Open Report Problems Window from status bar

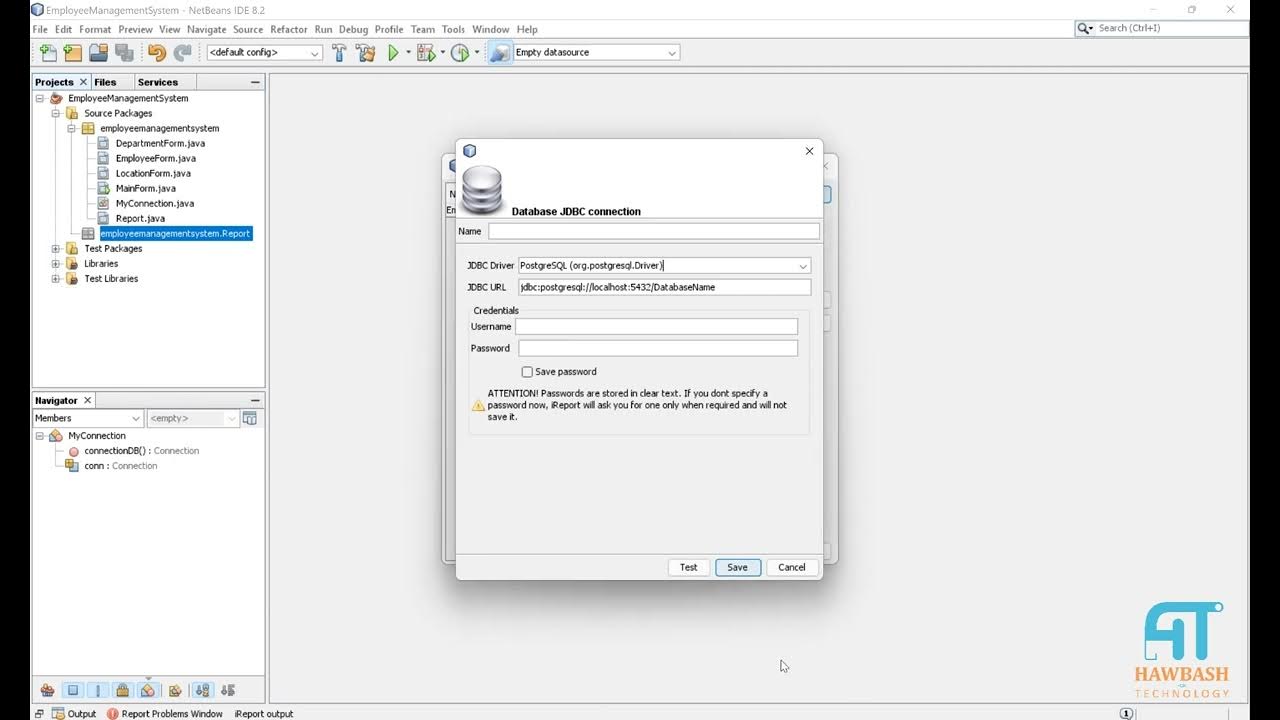pyautogui.click(x=165, y=714)
